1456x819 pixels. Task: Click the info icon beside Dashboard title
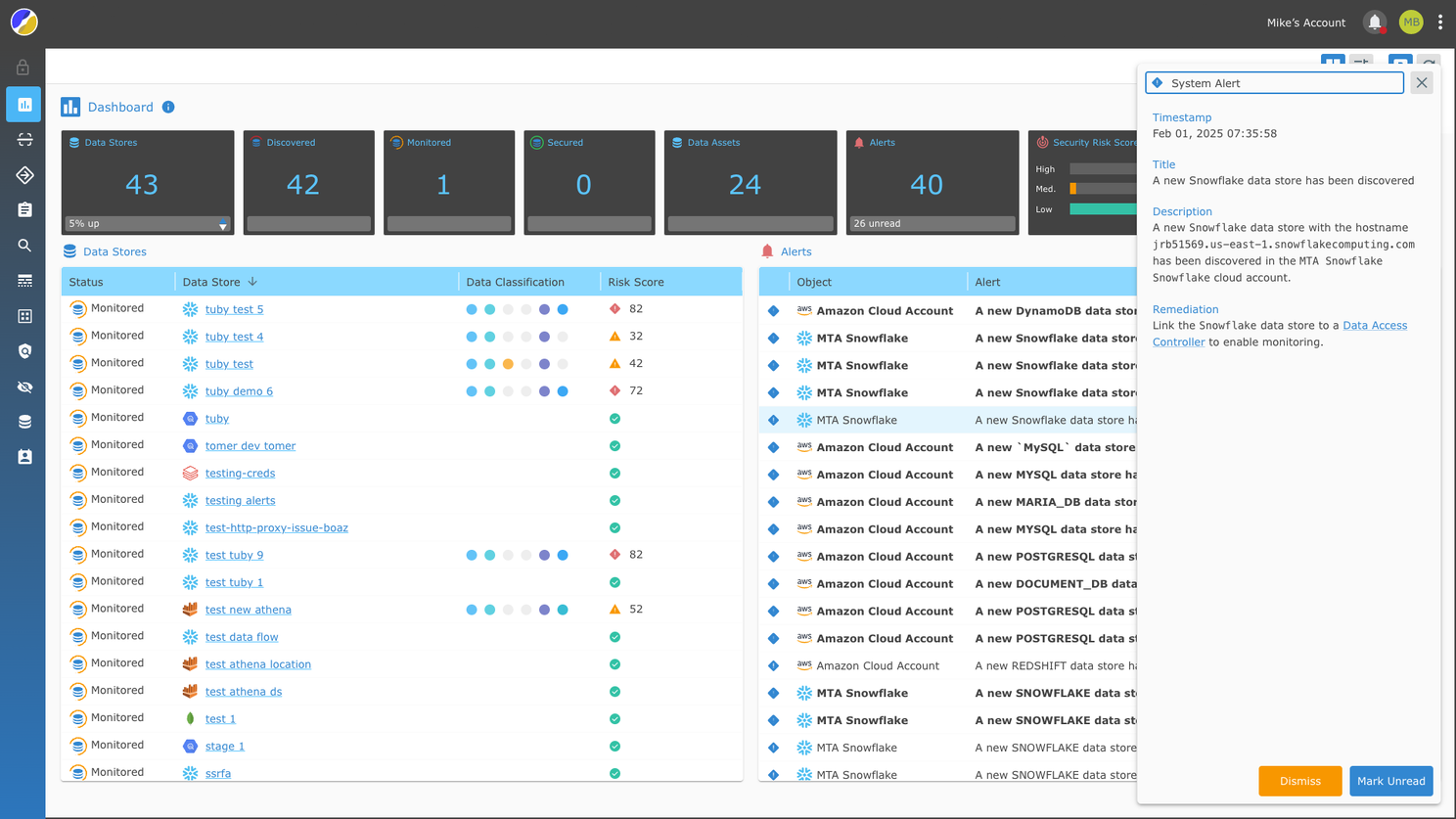(x=168, y=107)
